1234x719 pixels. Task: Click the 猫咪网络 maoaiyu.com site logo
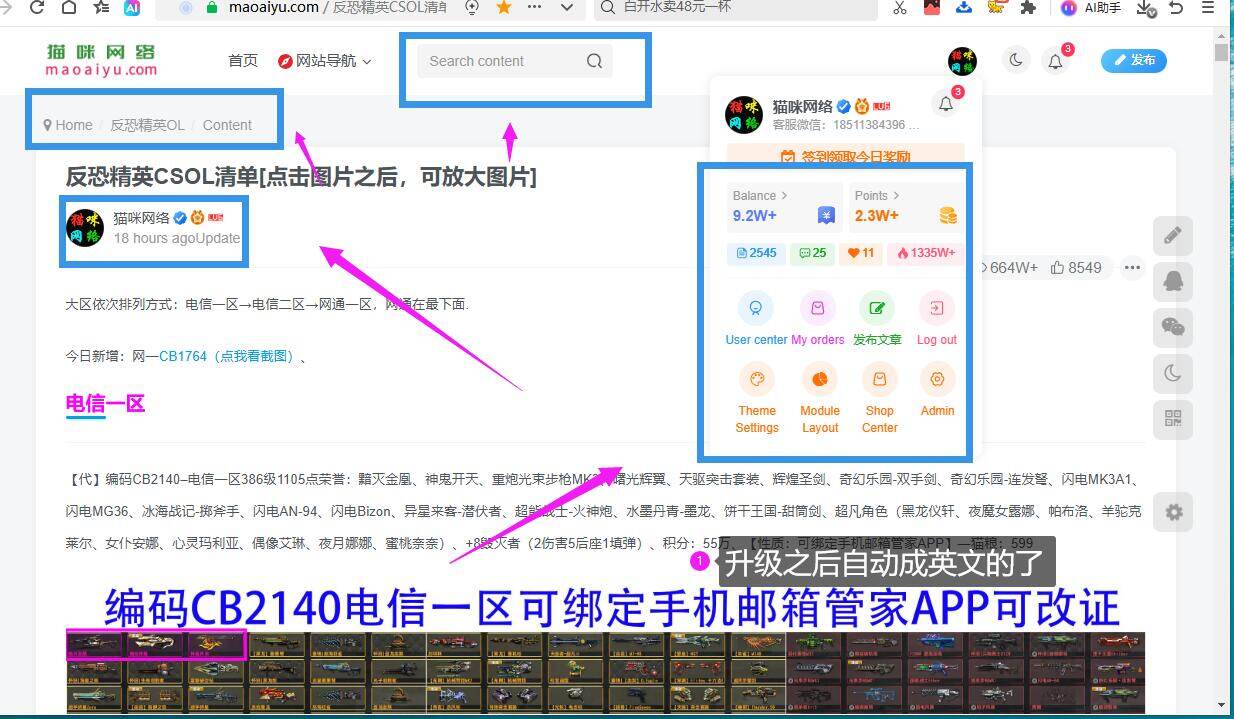coord(101,60)
